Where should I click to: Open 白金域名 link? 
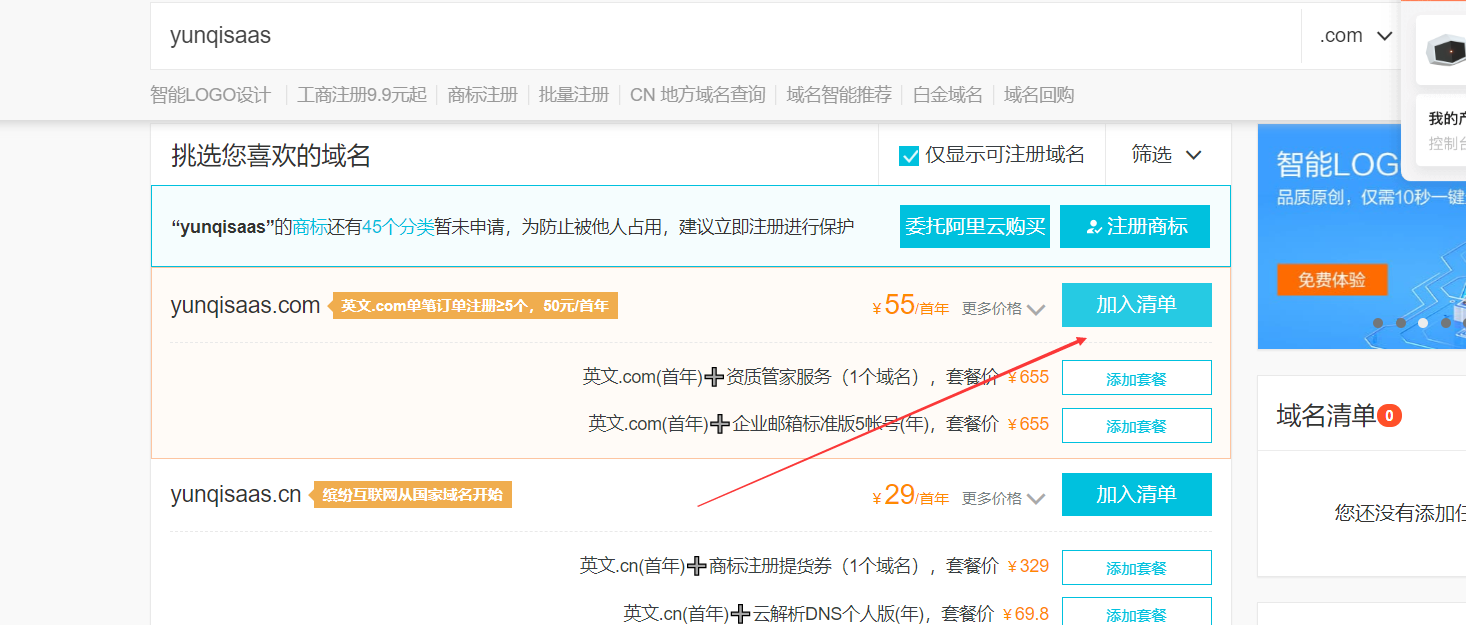coord(948,95)
